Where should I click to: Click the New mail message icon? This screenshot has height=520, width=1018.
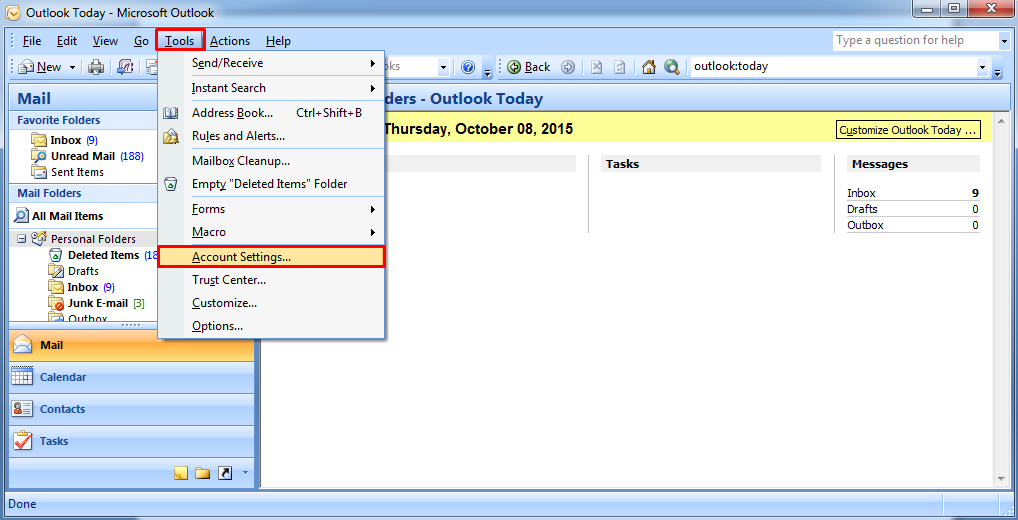click(27, 67)
